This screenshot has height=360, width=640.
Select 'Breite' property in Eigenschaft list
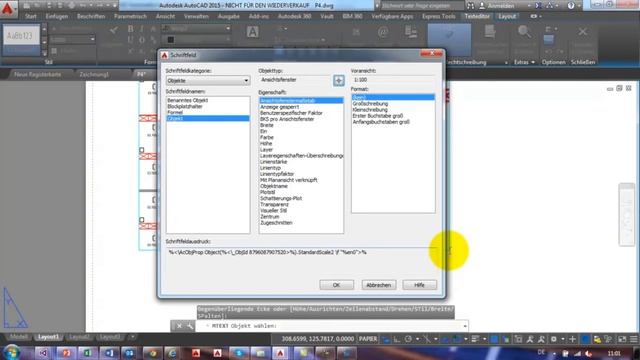[x=267, y=125]
